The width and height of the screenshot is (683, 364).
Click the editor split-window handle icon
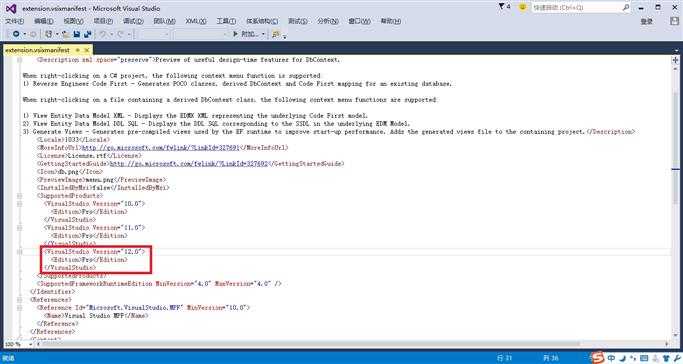[676, 60]
